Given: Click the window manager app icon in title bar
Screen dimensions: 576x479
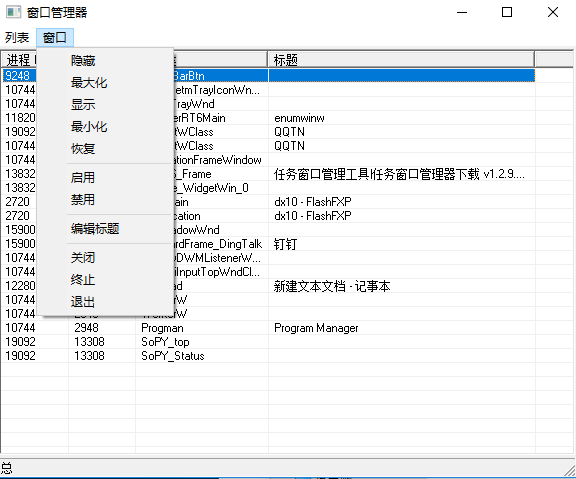Looking at the screenshot, I should pos(13,12).
